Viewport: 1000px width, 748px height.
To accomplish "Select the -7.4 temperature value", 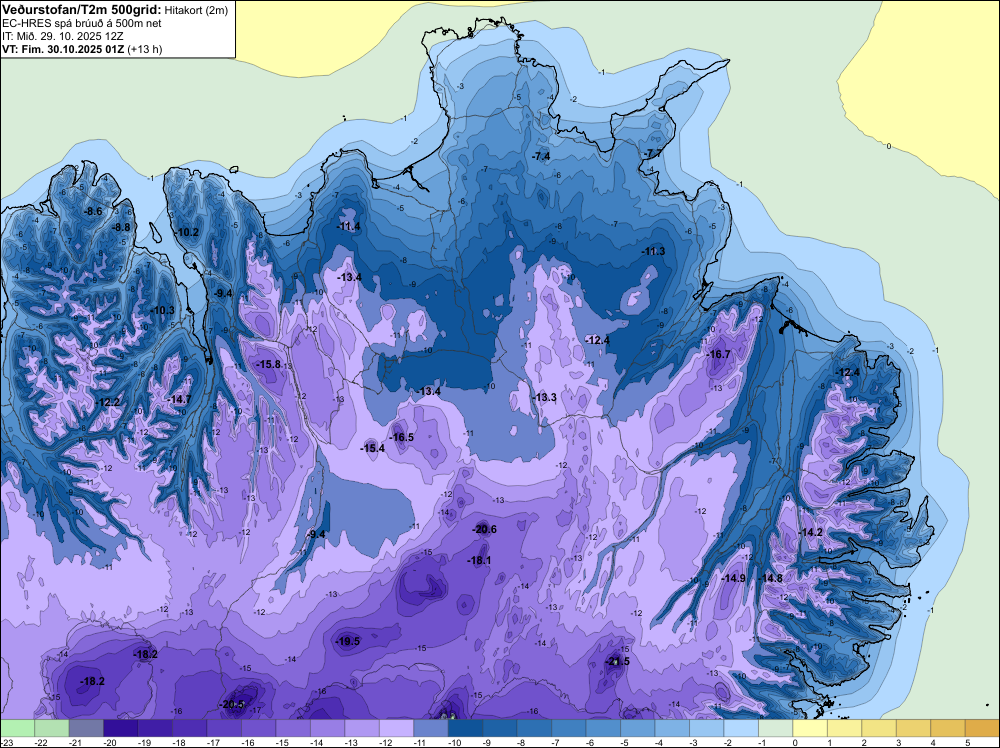I will tap(541, 156).
